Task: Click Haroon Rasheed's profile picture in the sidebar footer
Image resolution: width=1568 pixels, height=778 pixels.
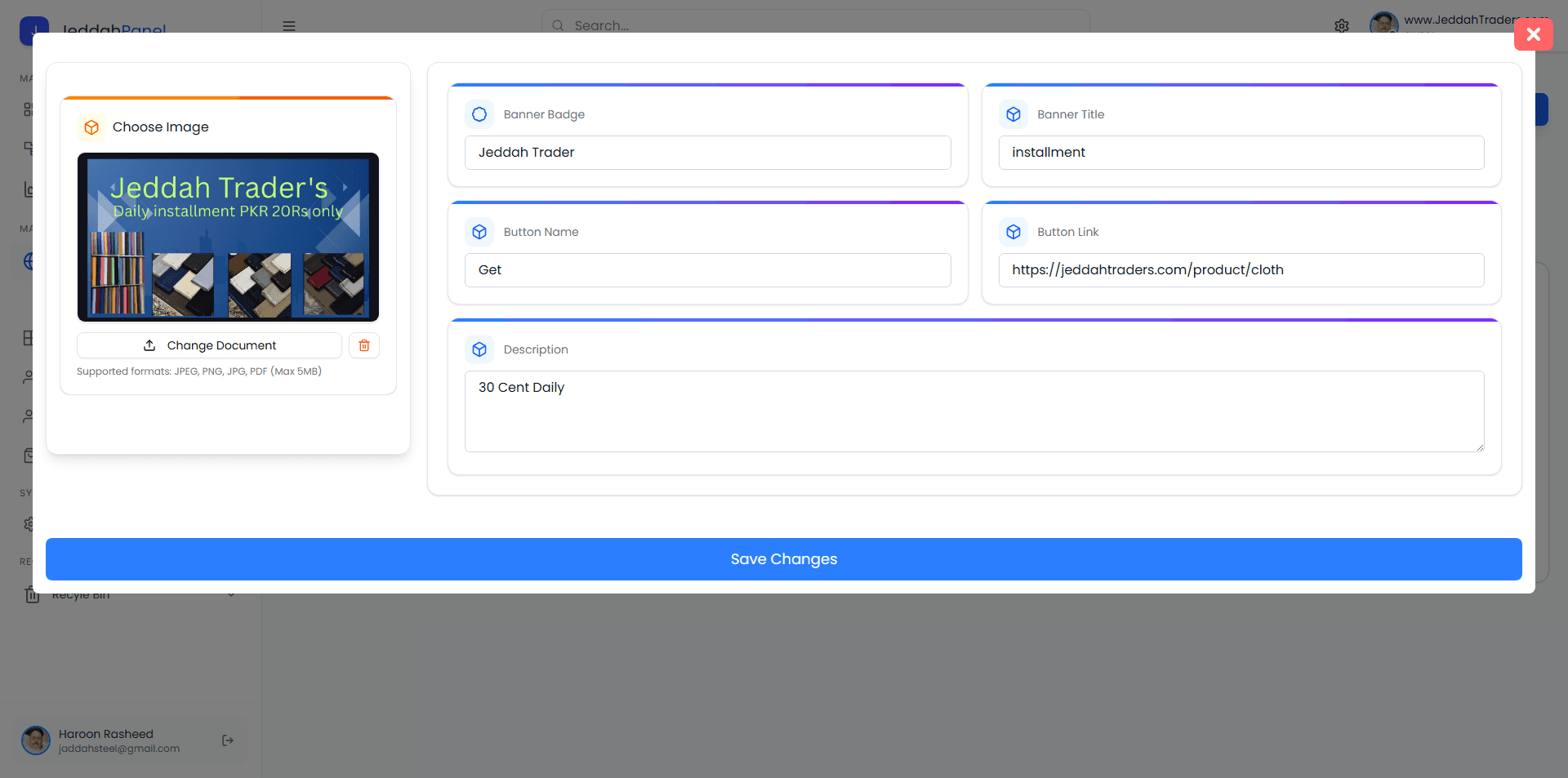Action: click(x=36, y=740)
